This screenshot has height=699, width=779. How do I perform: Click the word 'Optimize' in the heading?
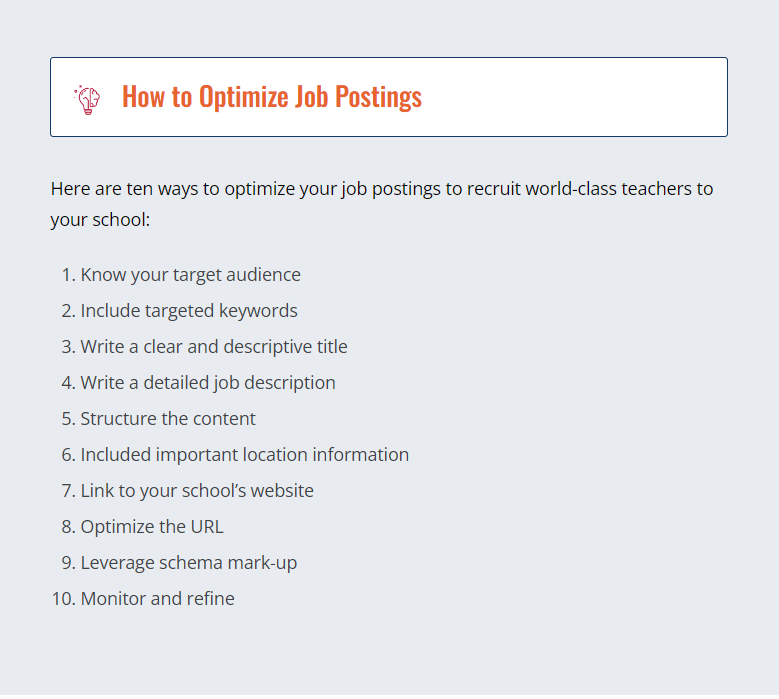tap(243, 96)
